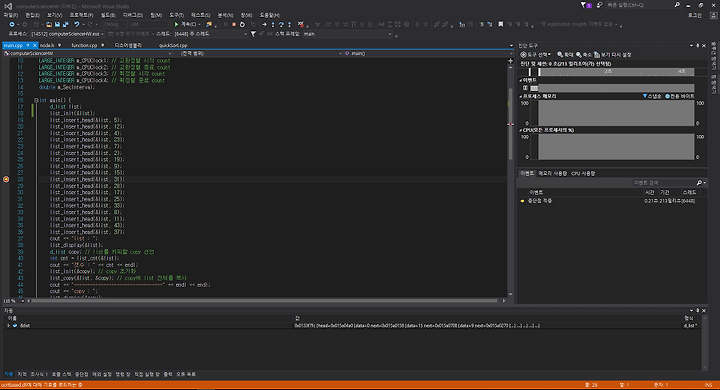
Task: Select the breakpoint hit event row
Action: pos(612,201)
